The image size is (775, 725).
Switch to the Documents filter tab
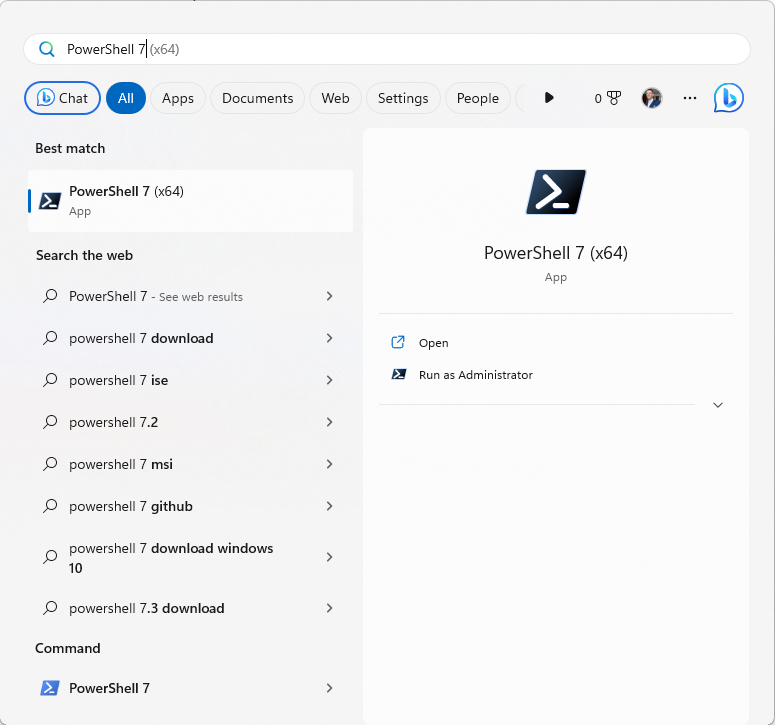[258, 98]
